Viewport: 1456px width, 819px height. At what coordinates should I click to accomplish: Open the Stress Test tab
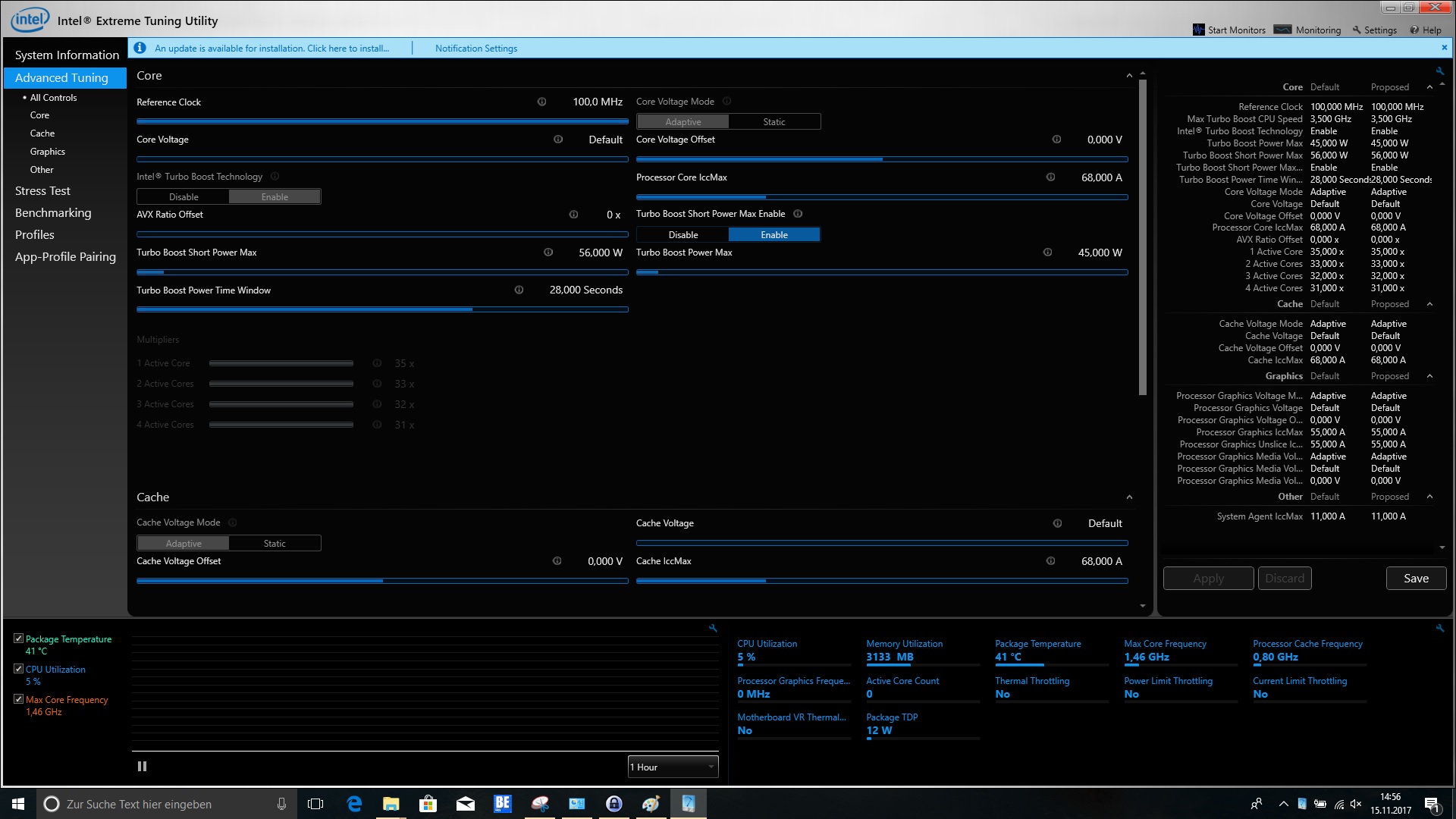click(42, 191)
